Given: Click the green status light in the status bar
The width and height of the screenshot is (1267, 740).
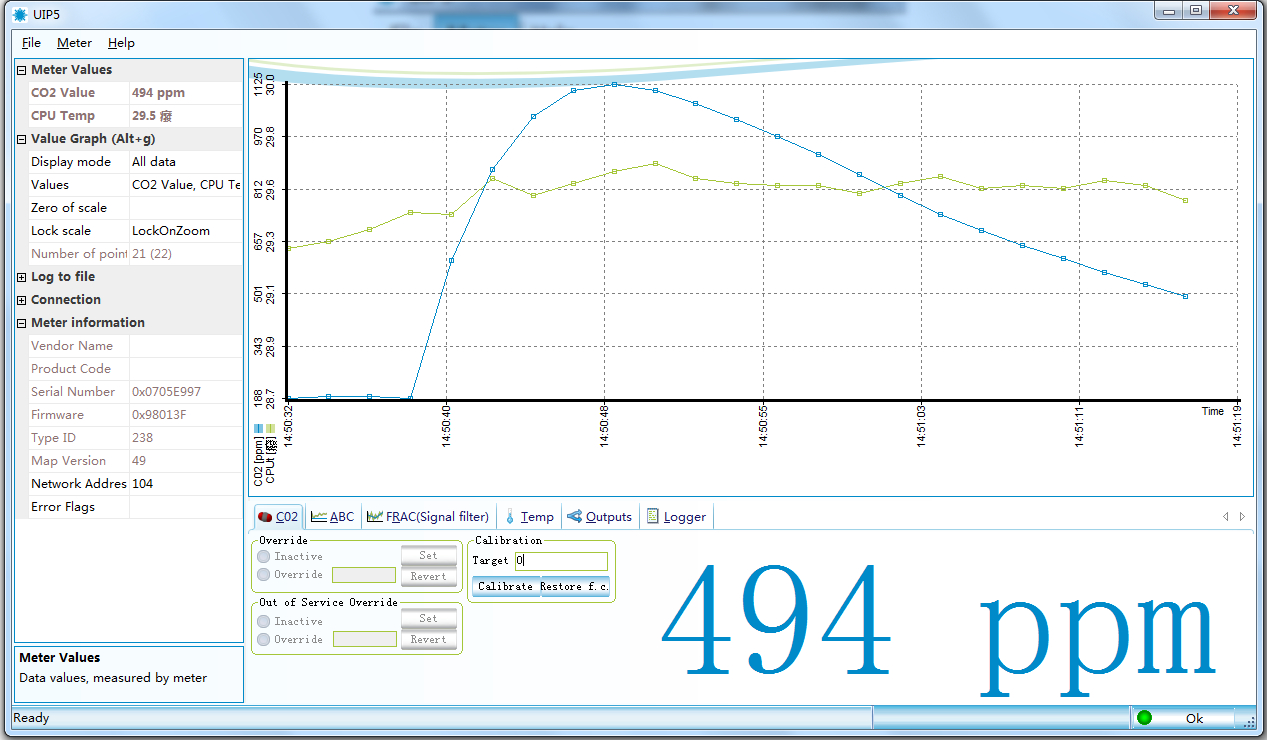Looking at the screenshot, I should [1144, 718].
